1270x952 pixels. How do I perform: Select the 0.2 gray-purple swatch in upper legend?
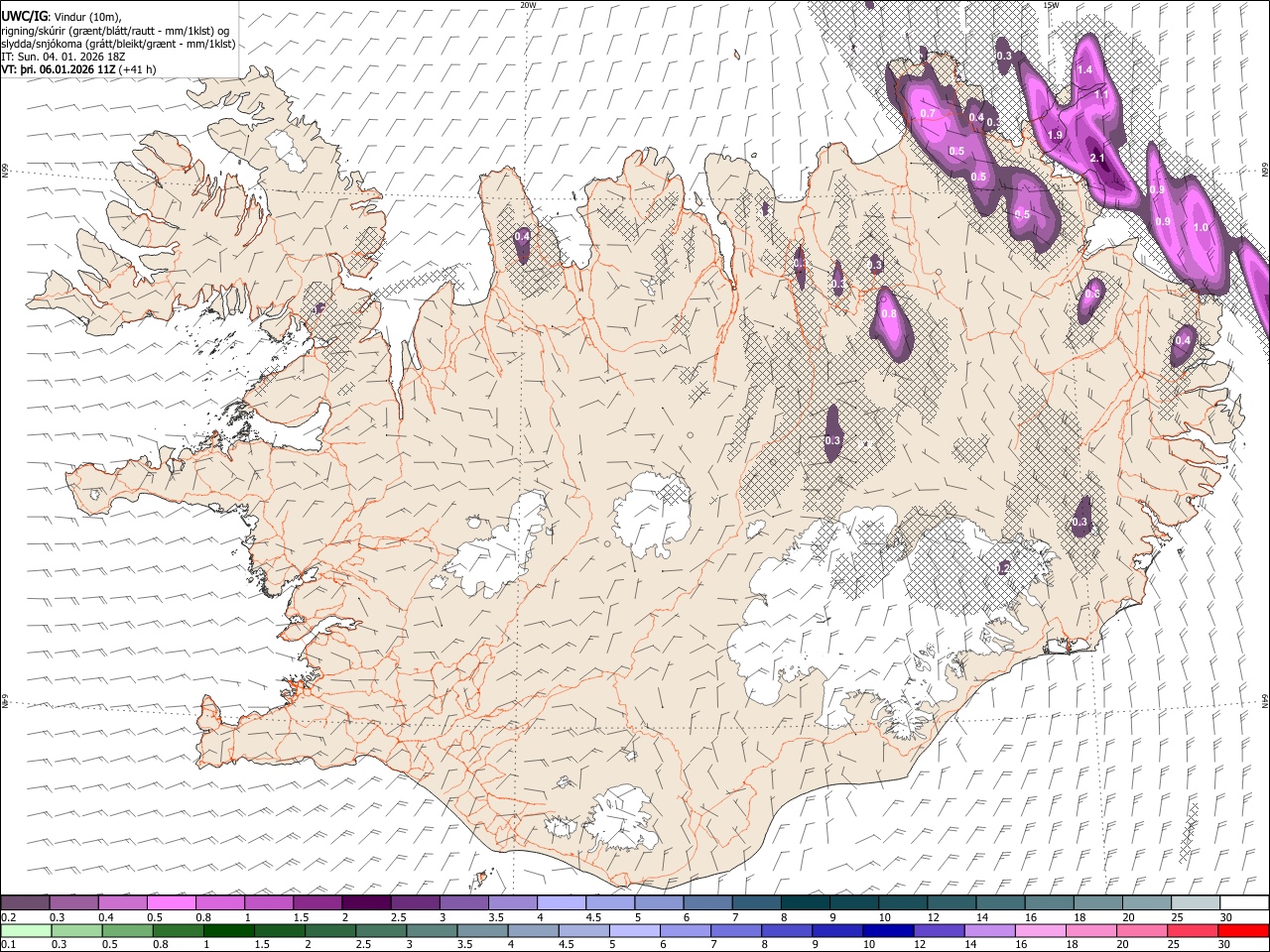(x=25, y=902)
